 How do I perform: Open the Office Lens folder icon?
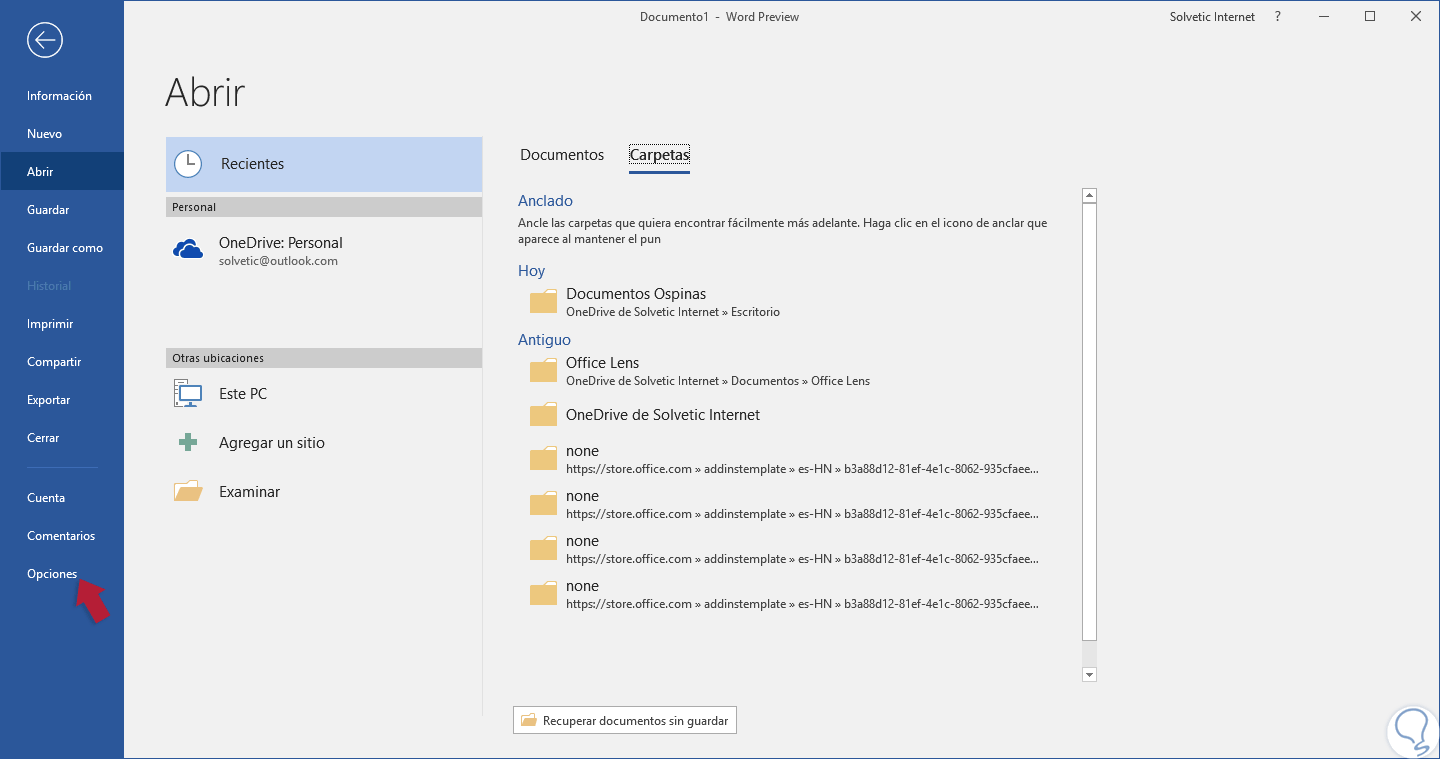coord(543,370)
